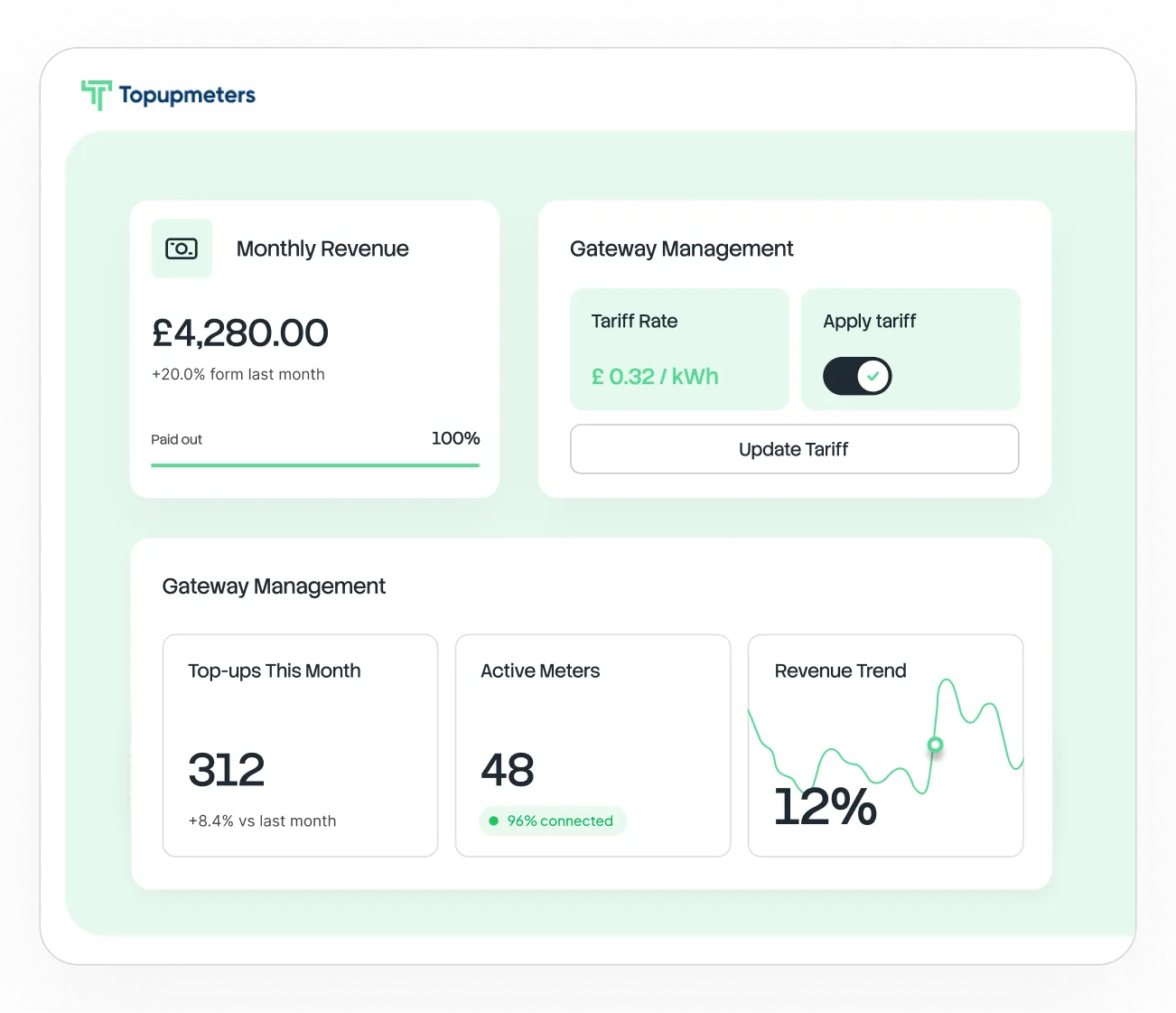Click the Monthly Revenue card header

tap(322, 249)
